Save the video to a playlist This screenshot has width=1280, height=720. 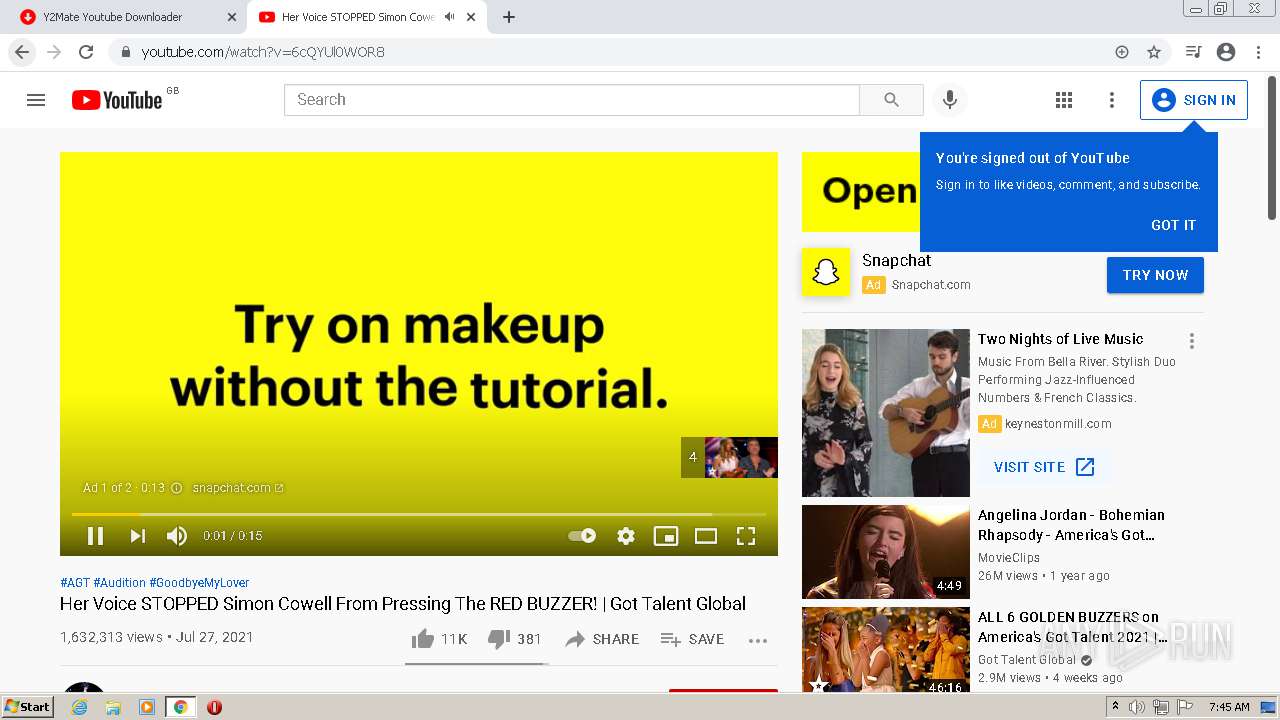(692, 639)
